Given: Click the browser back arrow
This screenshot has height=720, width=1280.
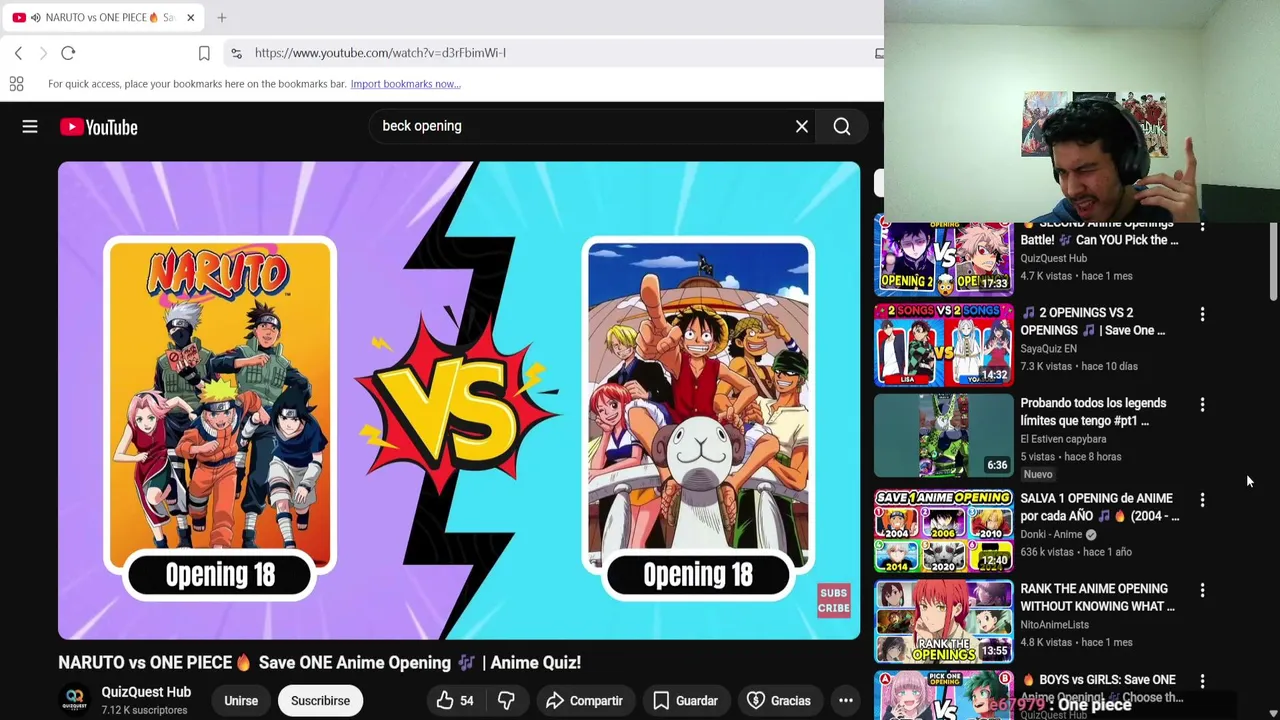Looking at the screenshot, I should [18, 53].
